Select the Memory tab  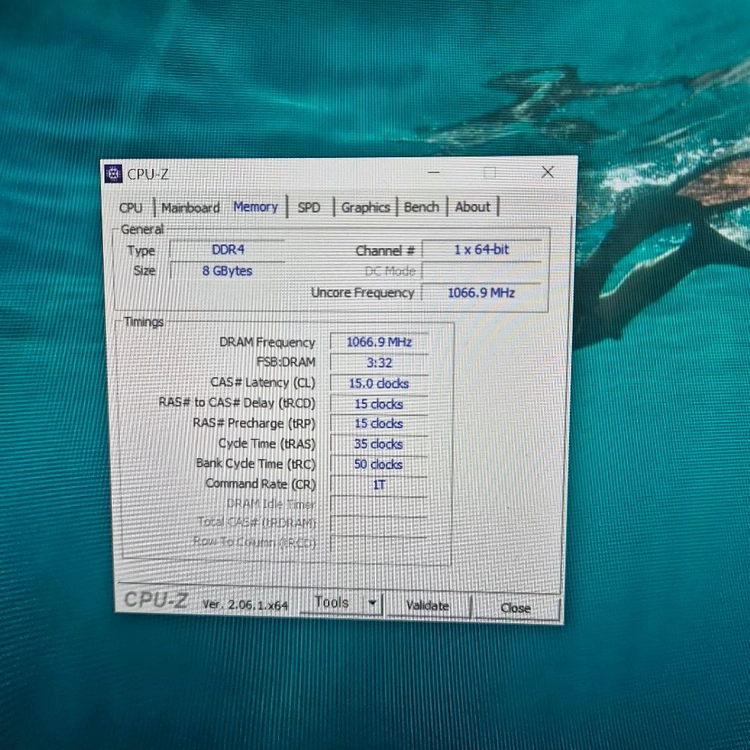pyautogui.click(x=255, y=207)
